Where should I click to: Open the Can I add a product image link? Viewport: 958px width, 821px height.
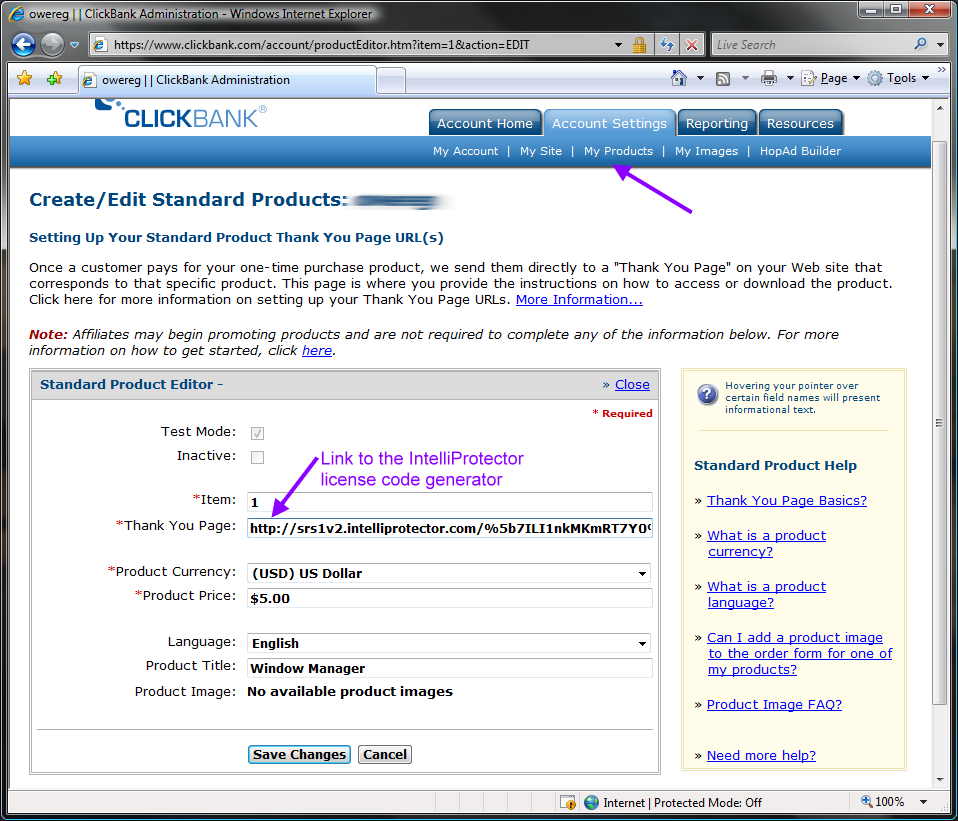(800, 653)
